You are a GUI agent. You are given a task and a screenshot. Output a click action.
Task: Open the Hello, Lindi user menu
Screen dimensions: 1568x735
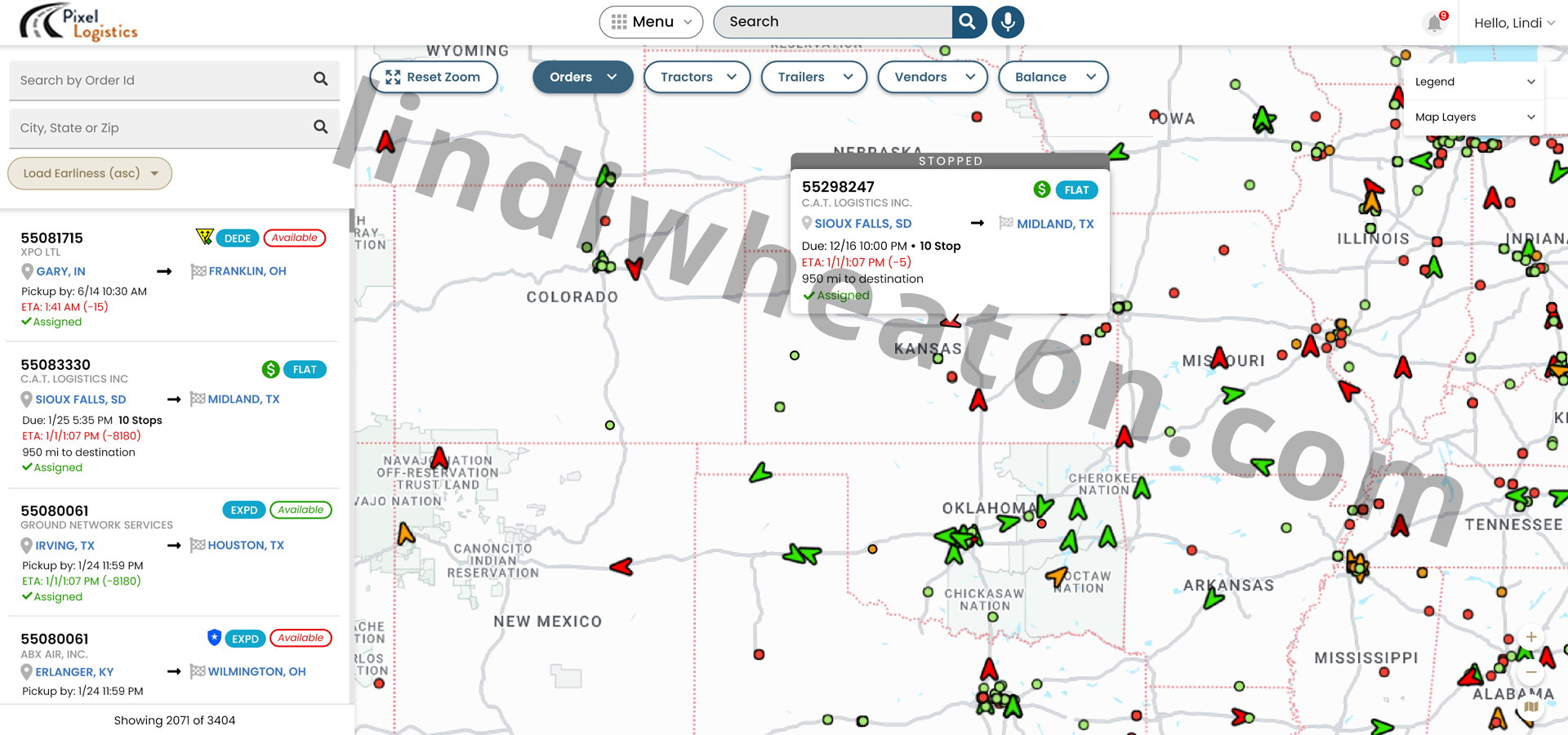[x=1513, y=23]
